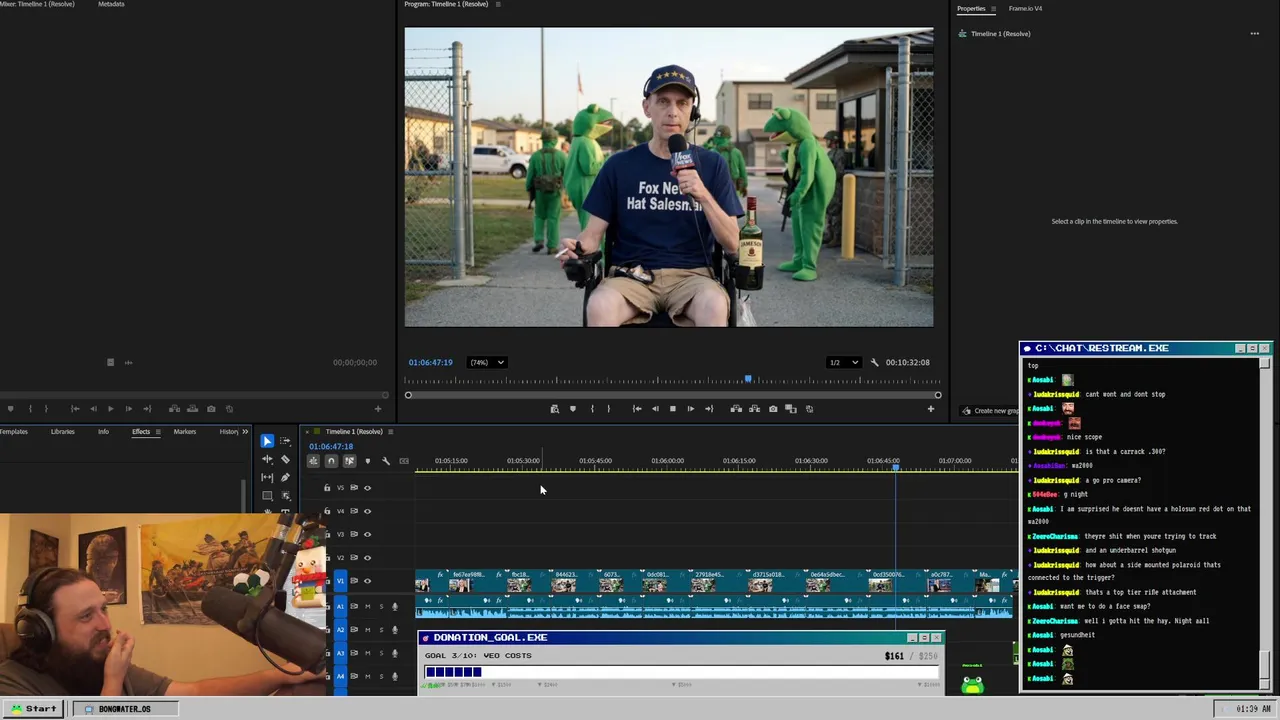Step forward one frame in Program monitor
Screen dimensions: 1280x720
click(691, 408)
